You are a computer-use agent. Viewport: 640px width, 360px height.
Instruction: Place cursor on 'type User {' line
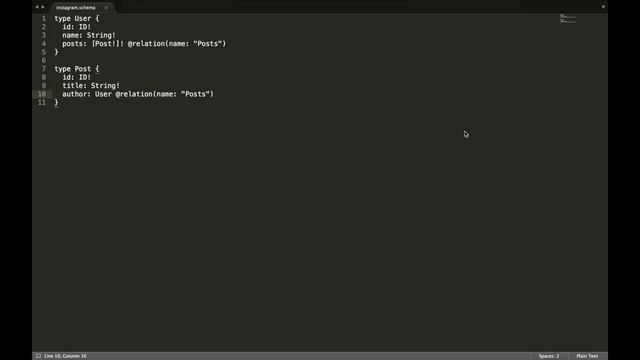click(77, 18)
